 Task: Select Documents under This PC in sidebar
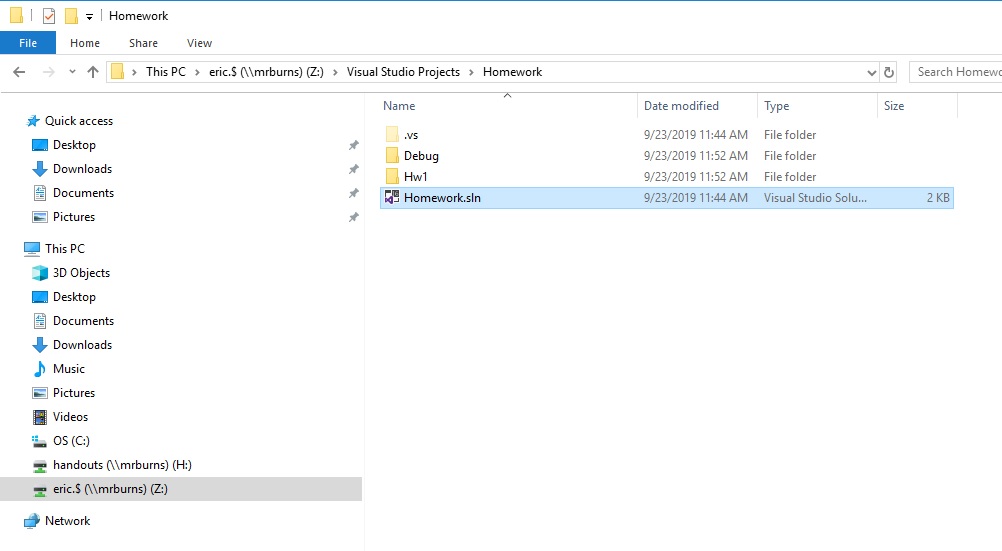[x=83, y=321]
